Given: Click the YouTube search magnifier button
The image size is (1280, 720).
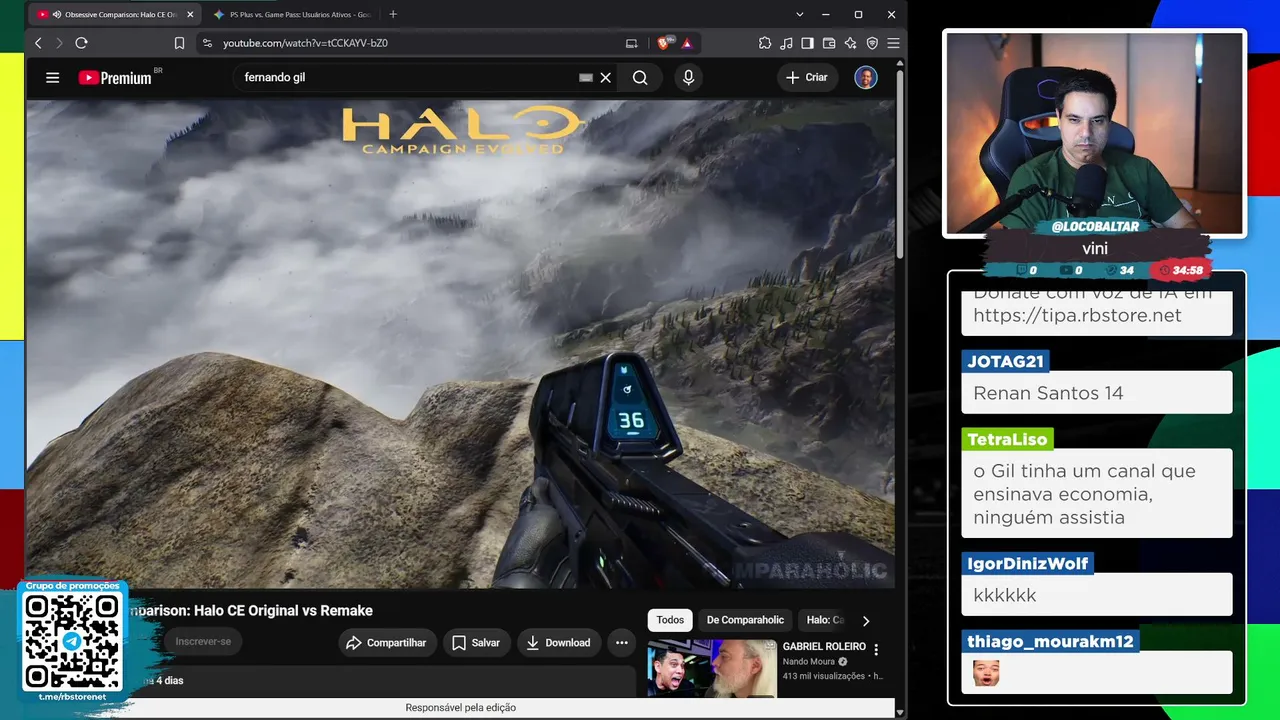Looking at the screenshot, I should (x=640, y=77).
